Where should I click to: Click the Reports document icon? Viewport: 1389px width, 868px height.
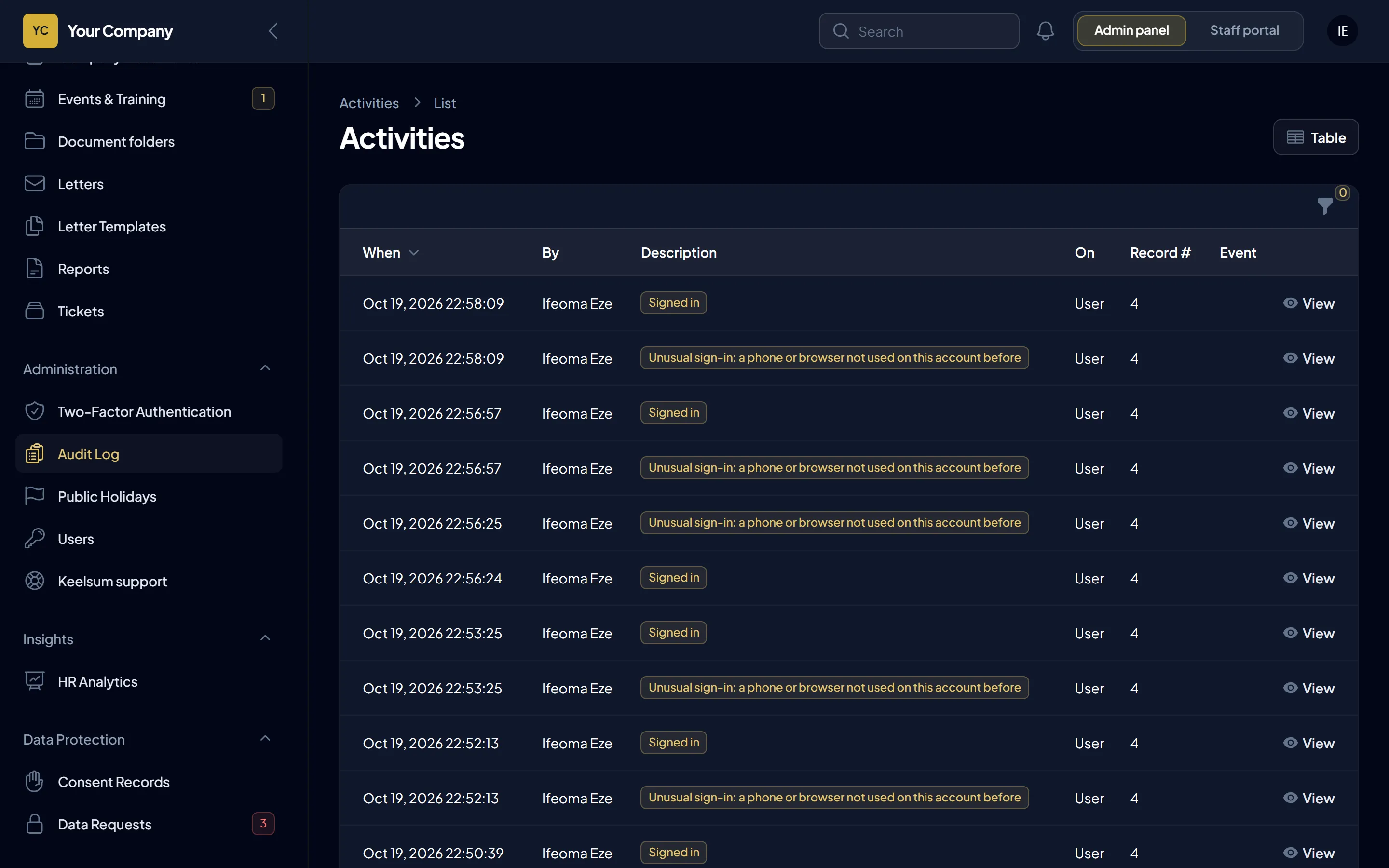pyautogui.click(x=34, y=269)
